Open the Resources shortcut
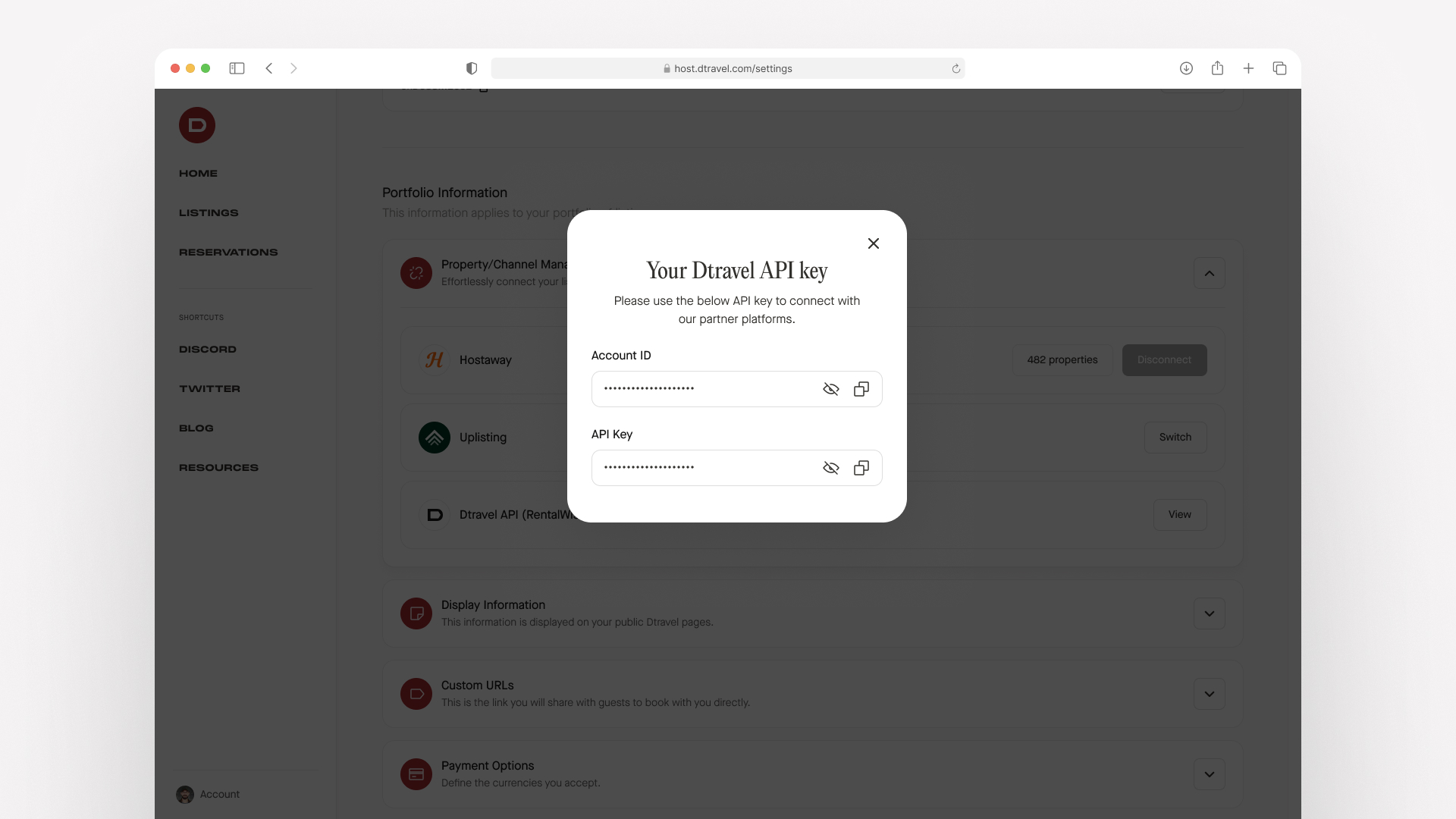 pos(218,468)
